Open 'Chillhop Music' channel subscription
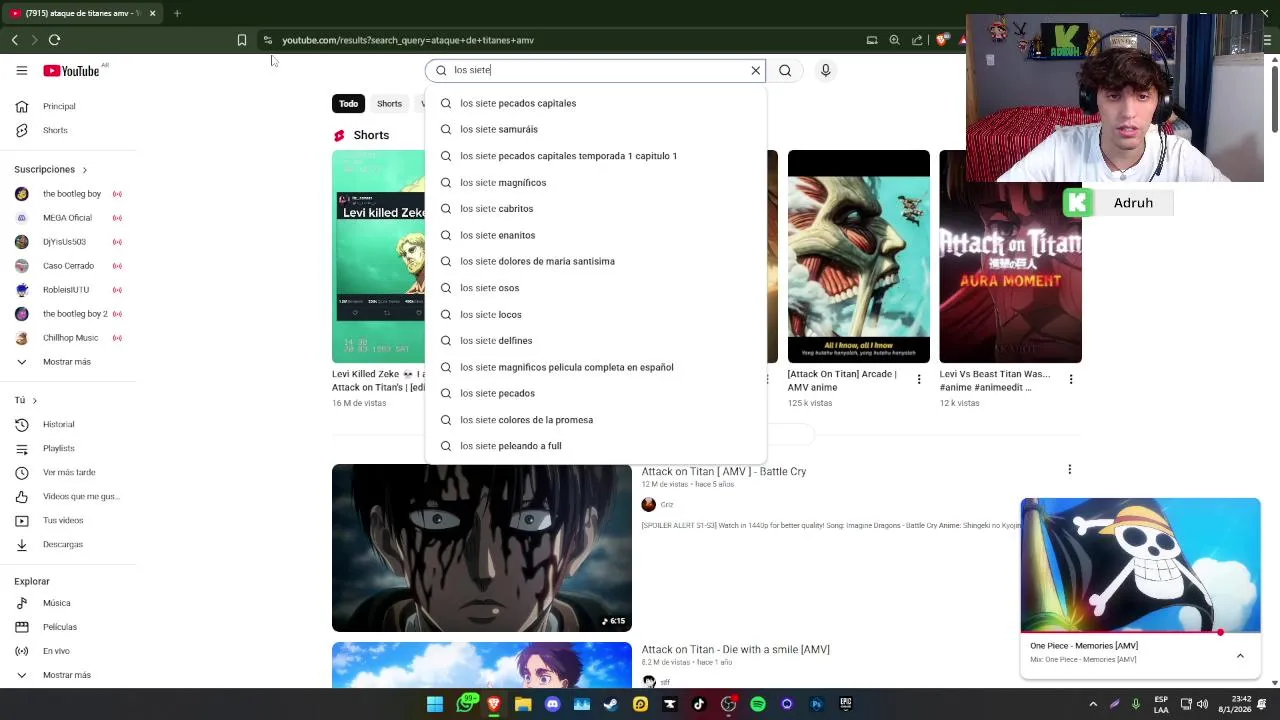Image resolution: width=1280 pixels, height=720 pixels. point(68,338)
